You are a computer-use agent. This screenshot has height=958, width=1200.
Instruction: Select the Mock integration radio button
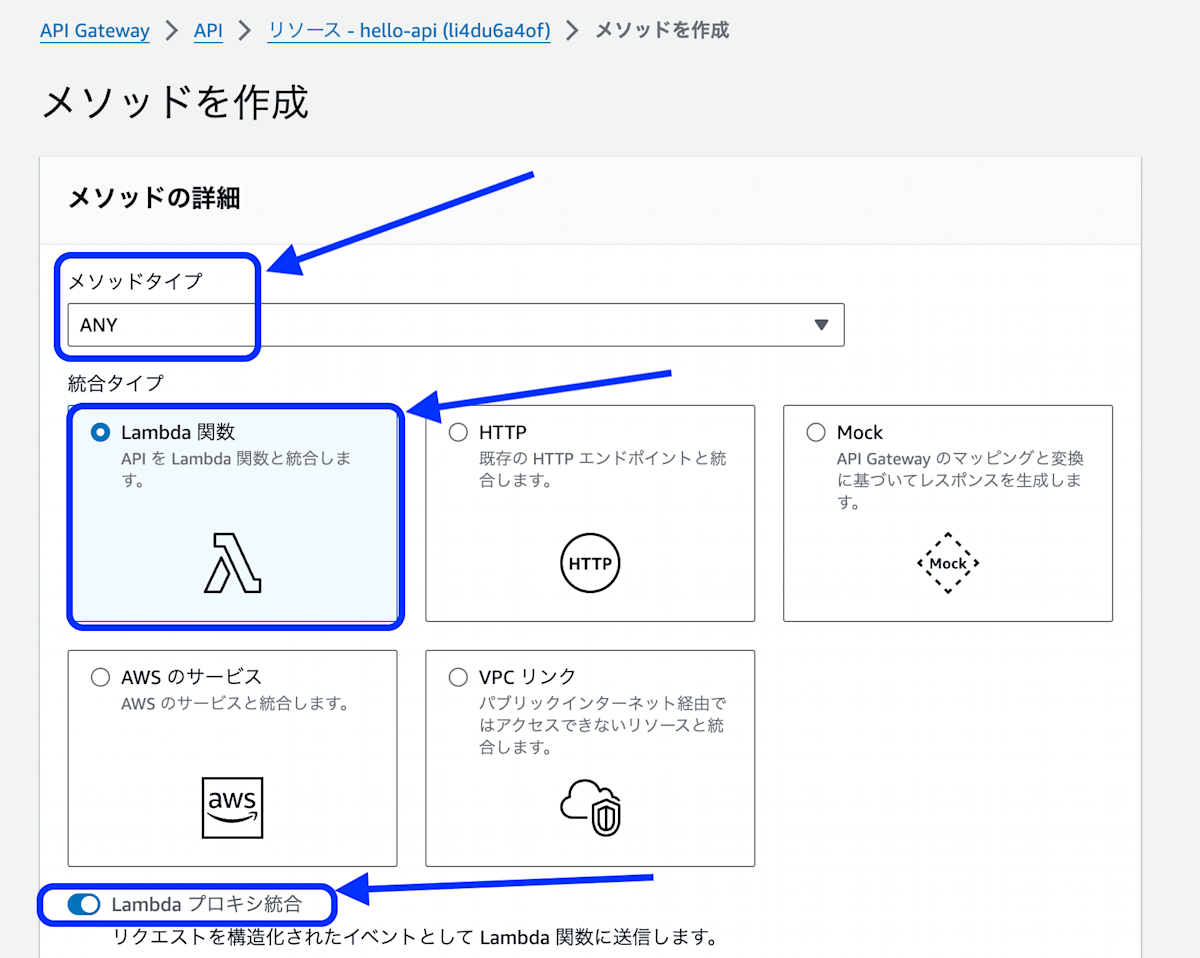(x=816, y=432)
